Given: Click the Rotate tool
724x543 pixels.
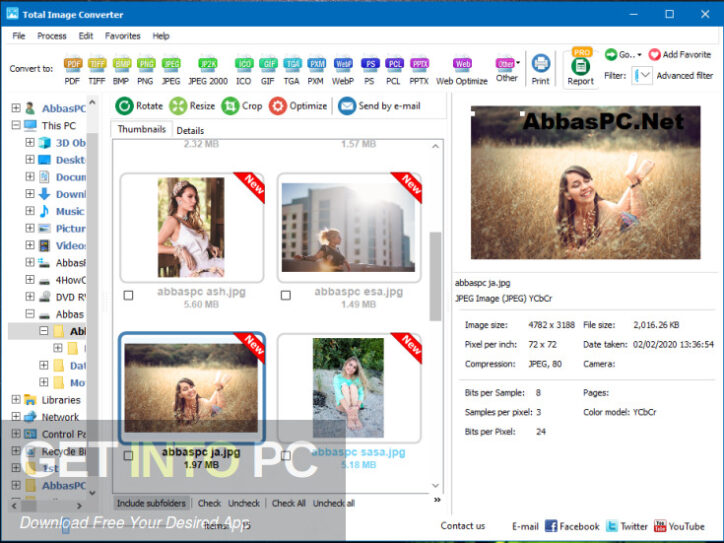Looking at the screenshot, I should pos(139,106).
